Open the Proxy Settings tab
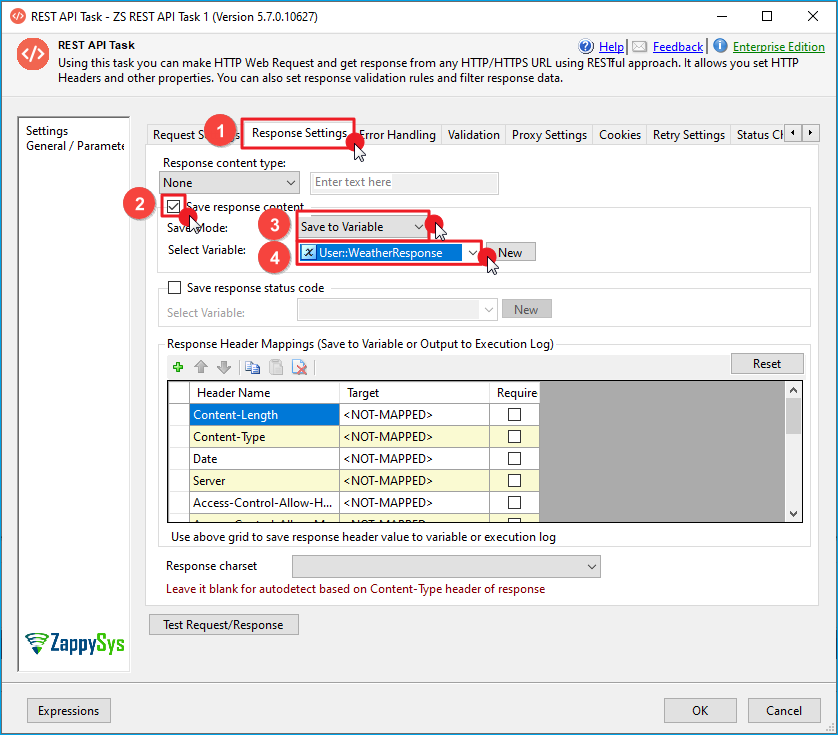 click(549, 135)
